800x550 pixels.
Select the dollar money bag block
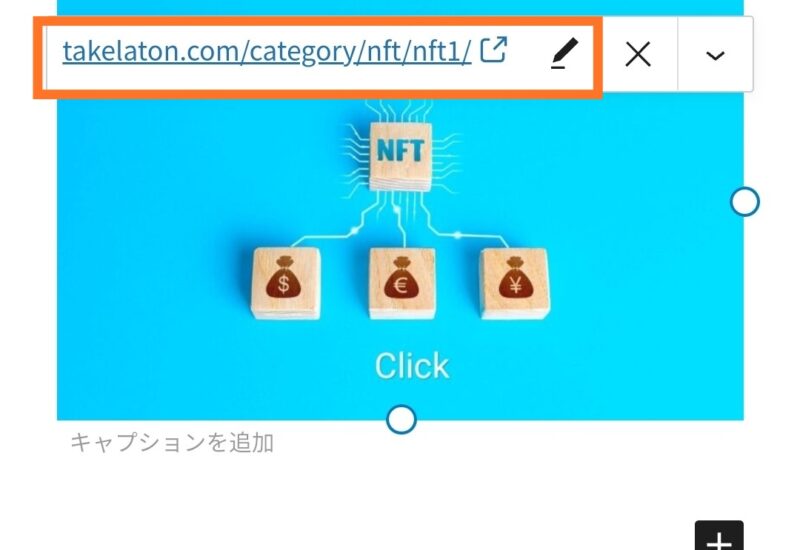286,283
